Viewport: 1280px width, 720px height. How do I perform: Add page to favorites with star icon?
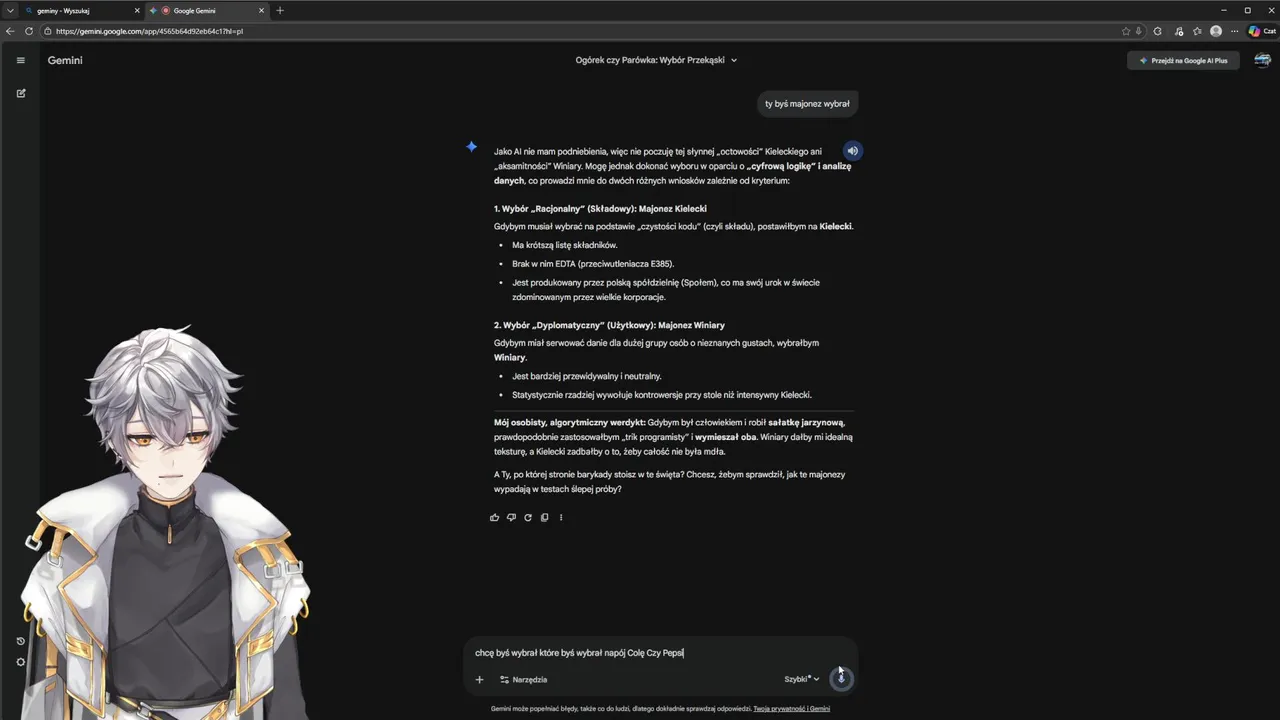(1126, 31)
